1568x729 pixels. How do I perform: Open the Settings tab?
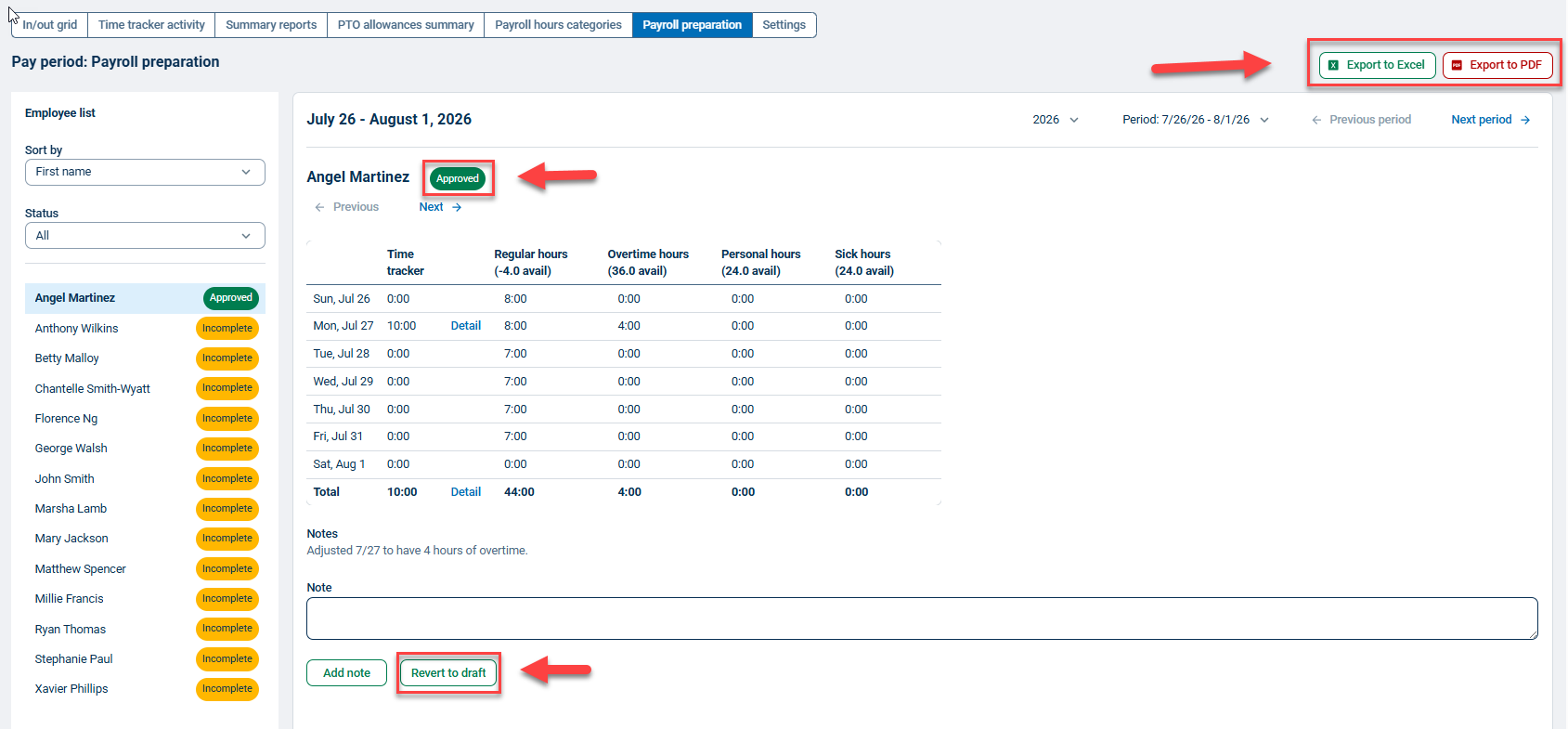click(784, 25)
